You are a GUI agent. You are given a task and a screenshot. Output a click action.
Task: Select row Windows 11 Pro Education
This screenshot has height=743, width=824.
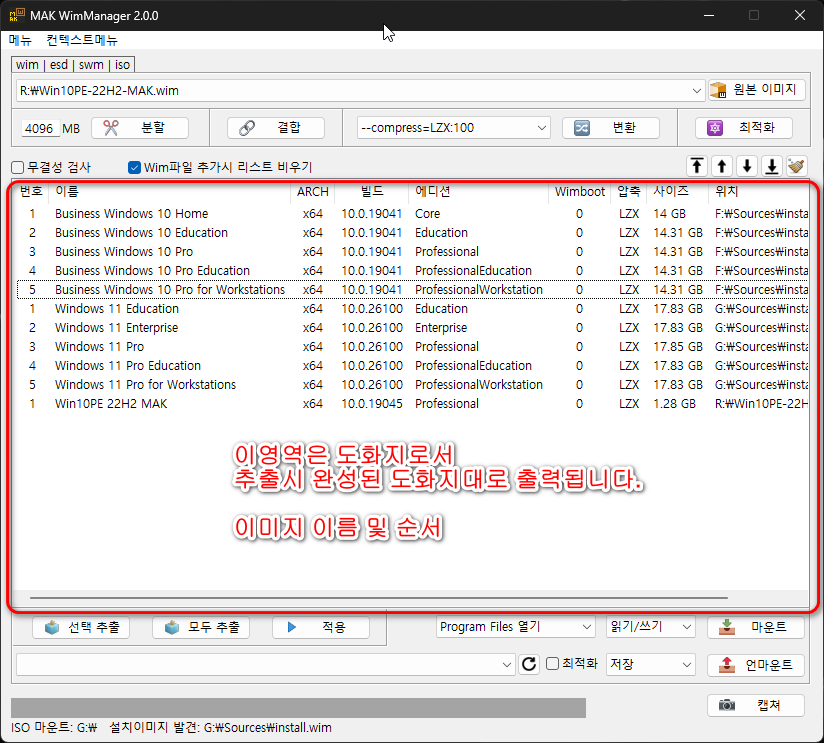(x=413, y=366)
